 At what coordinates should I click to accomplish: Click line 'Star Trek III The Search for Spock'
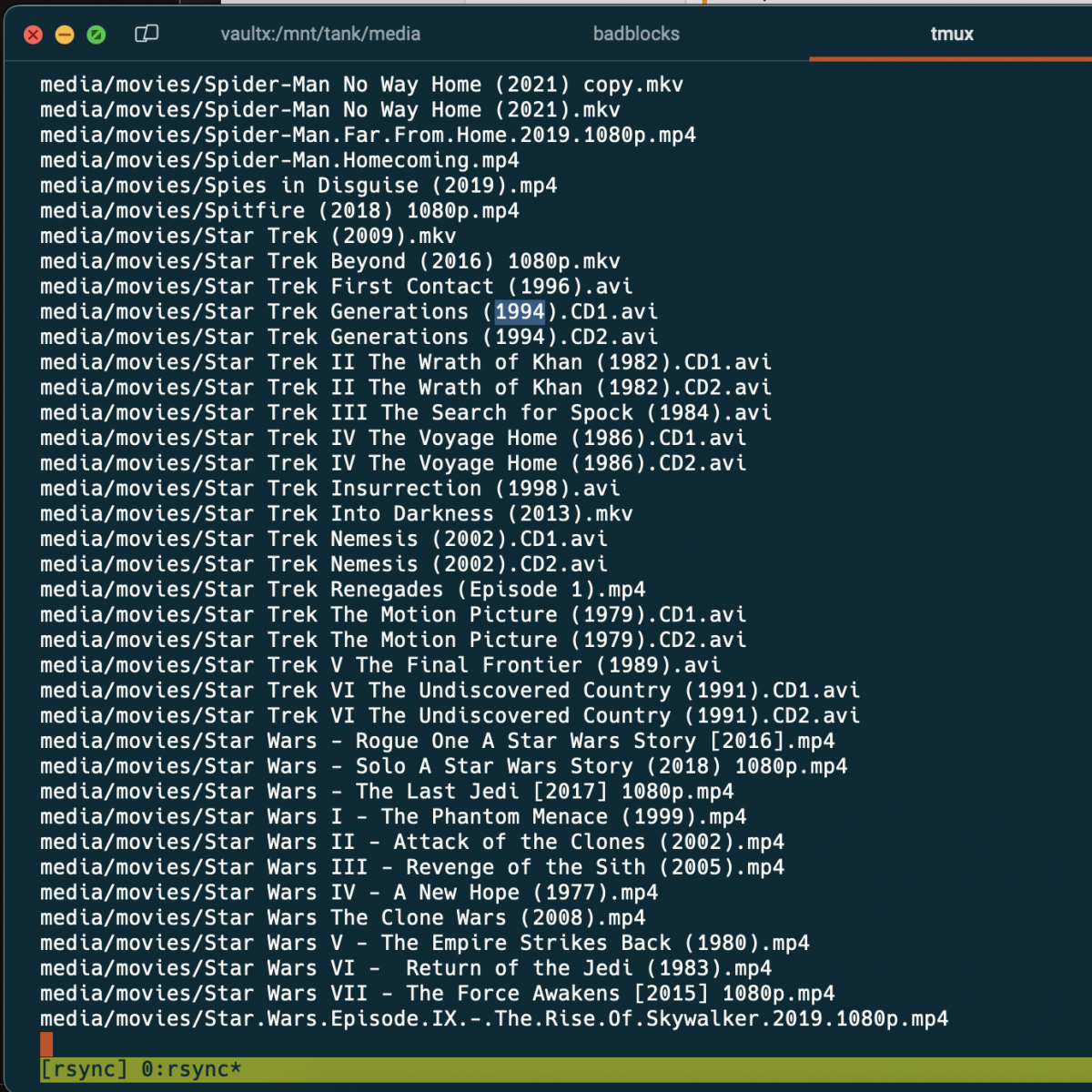[x=406, y=413]
